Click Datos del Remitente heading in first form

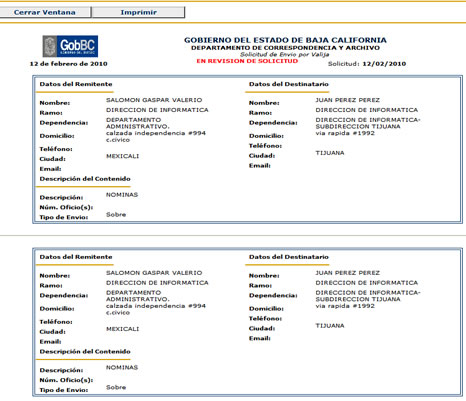tap(76, 84)
